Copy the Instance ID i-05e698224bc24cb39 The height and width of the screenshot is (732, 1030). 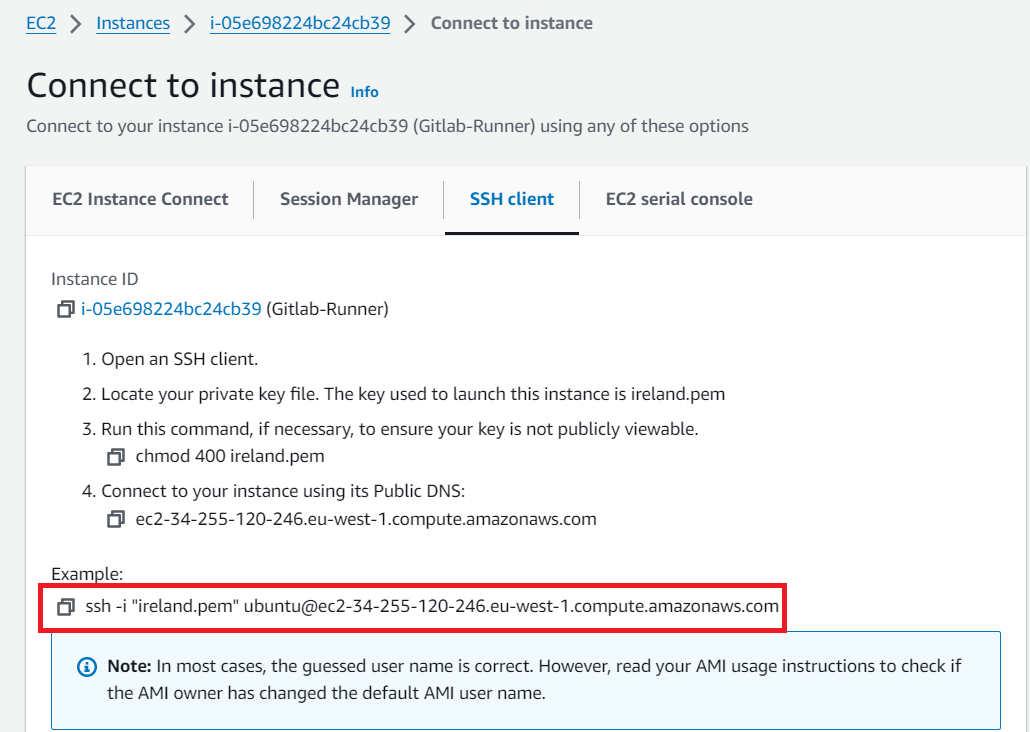click(66, 309)
